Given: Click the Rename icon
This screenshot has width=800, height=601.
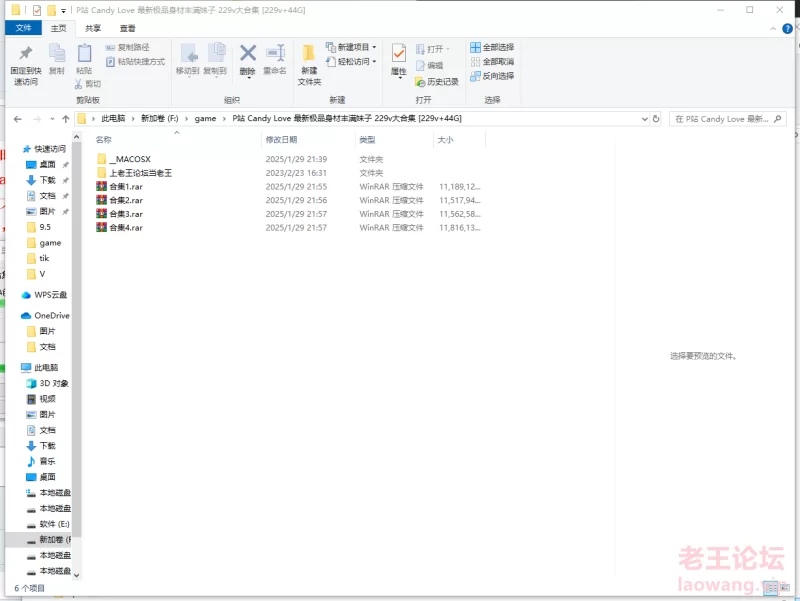Looking at the screenshot, I should point(275,53).
